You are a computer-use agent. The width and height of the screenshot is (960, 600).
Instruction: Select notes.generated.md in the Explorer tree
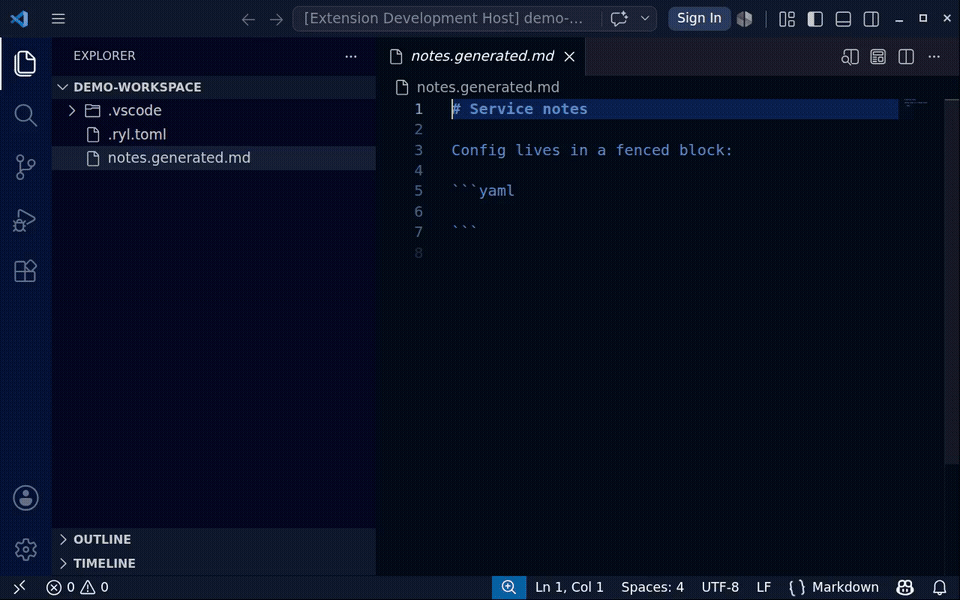[214, 158]
